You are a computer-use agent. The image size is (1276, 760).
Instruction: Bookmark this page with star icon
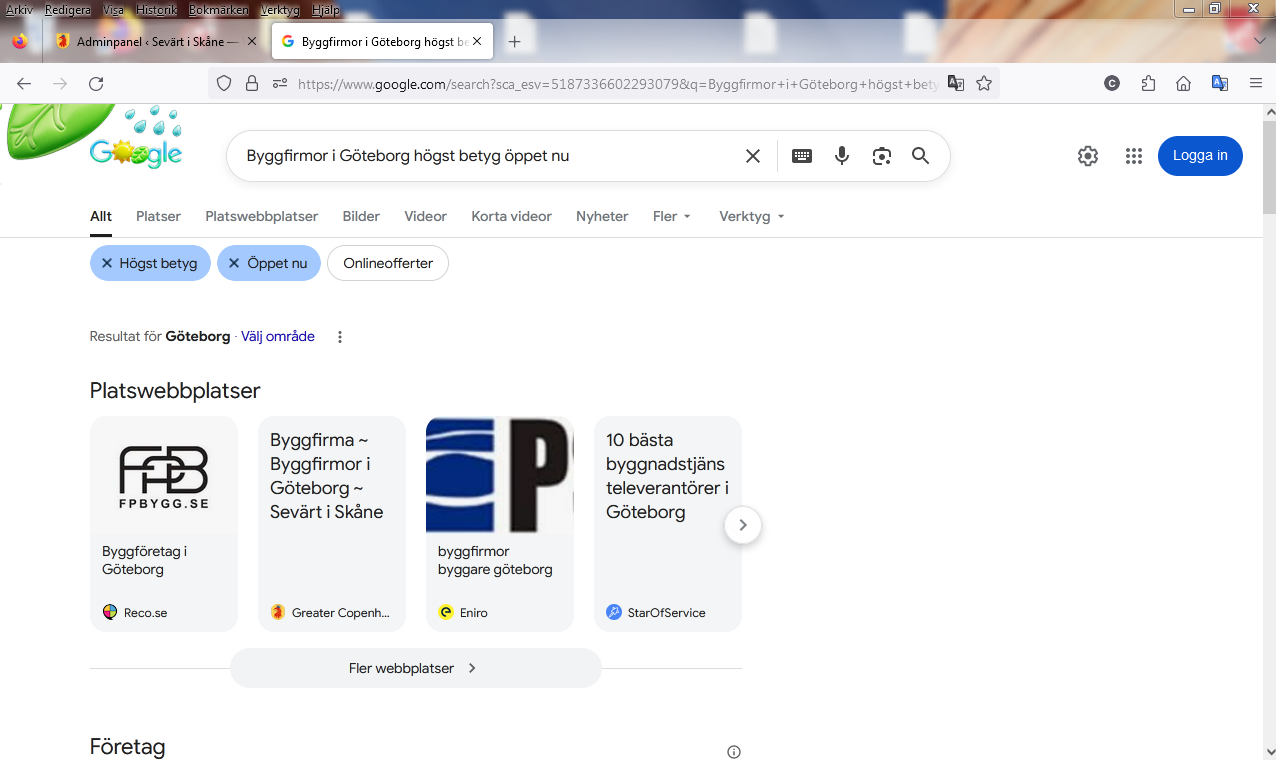pos(984,84)
